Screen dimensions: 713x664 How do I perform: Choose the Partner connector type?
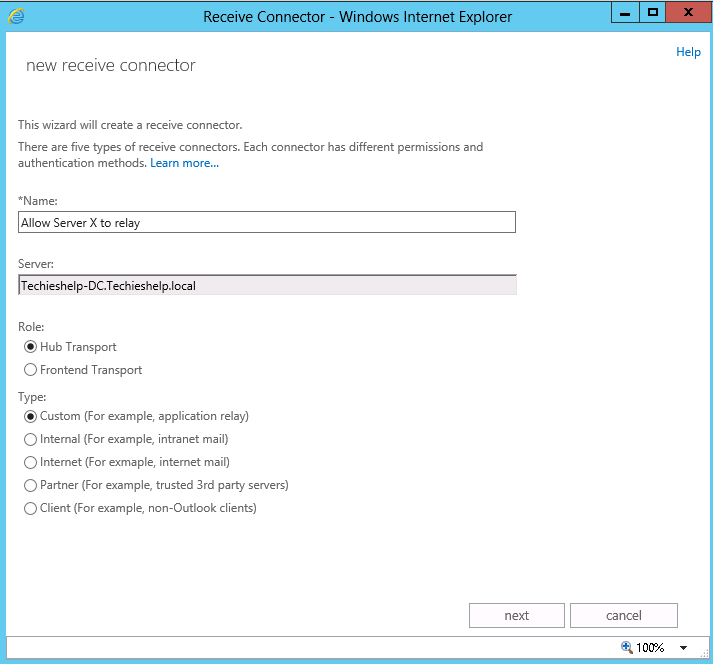[x=30, y=485]
